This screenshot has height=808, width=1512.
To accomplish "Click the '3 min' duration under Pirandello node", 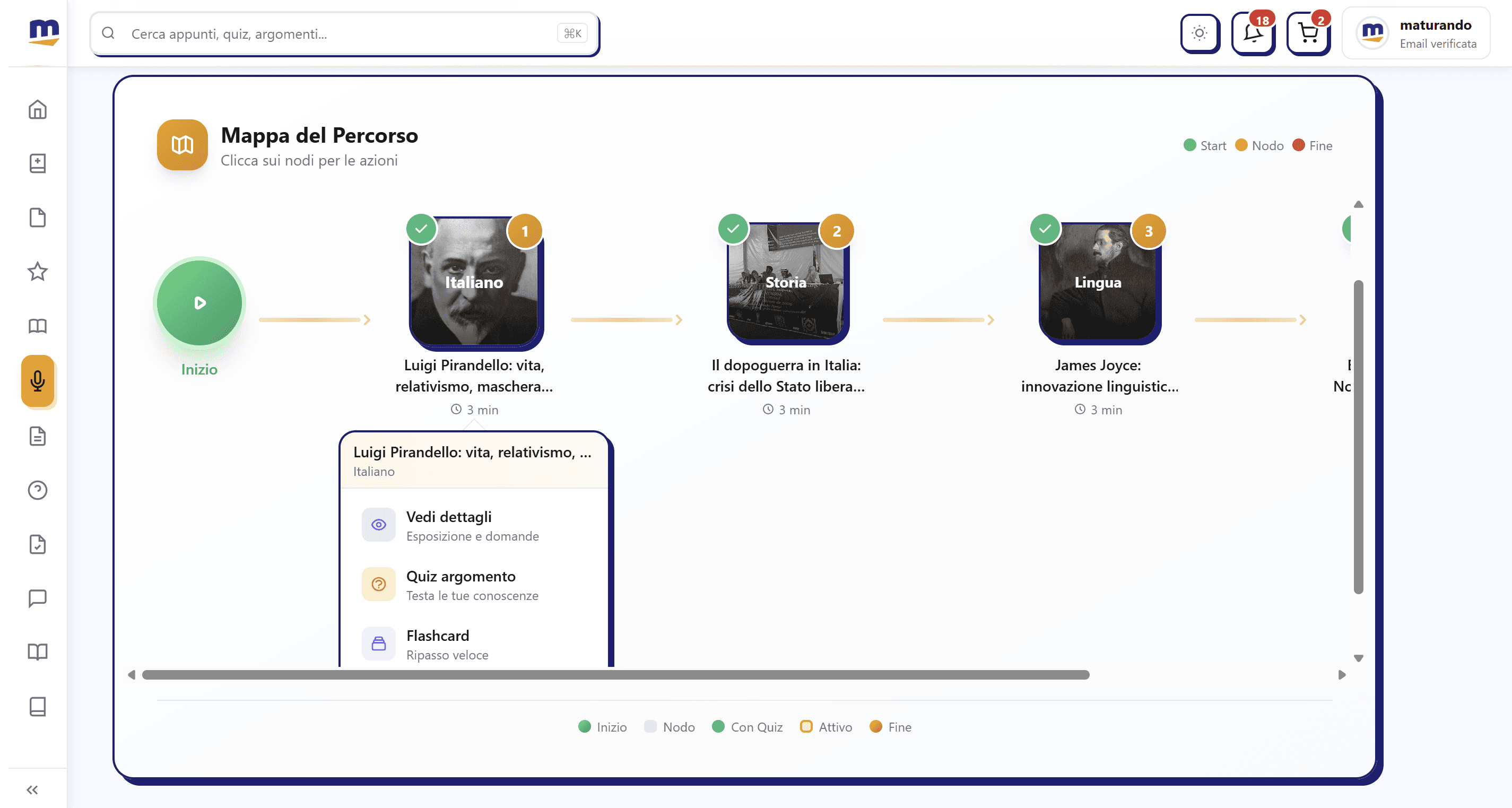I will point(475,410).
